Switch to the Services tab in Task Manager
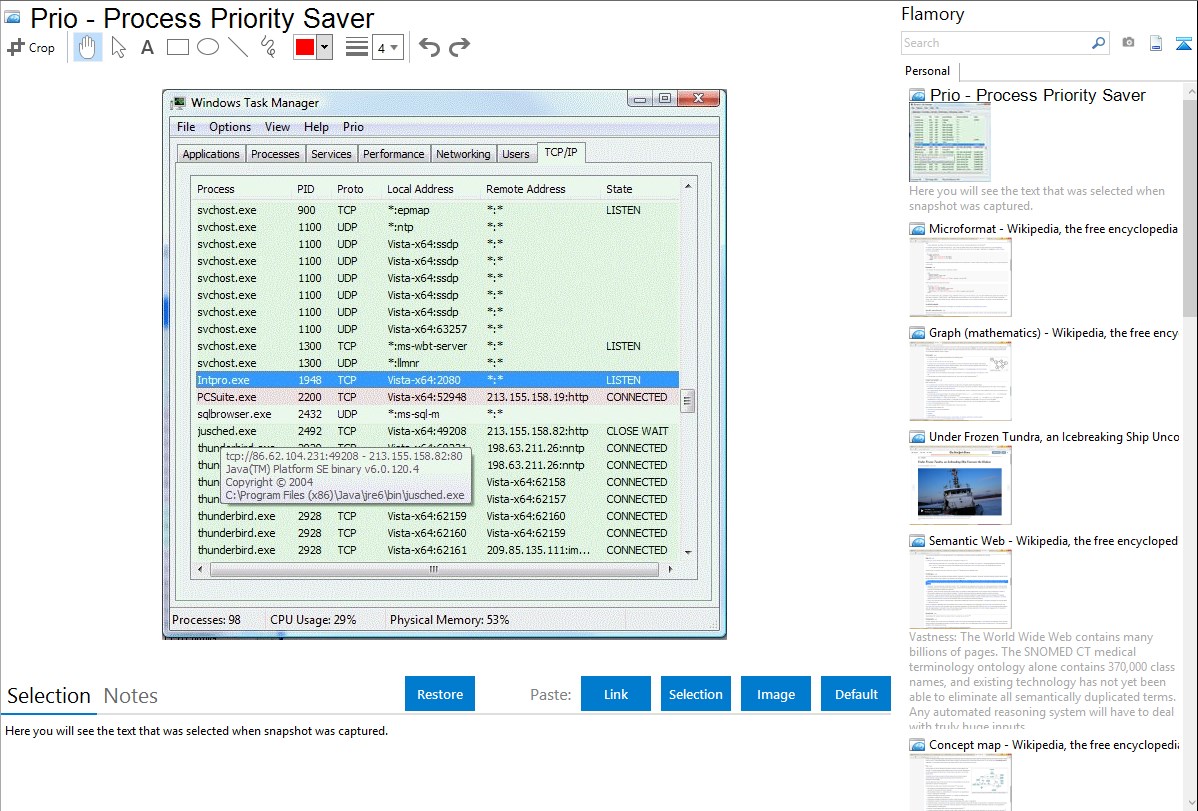Image resolution: width=1198 pixels, height=811 pixels. [331, 154]
